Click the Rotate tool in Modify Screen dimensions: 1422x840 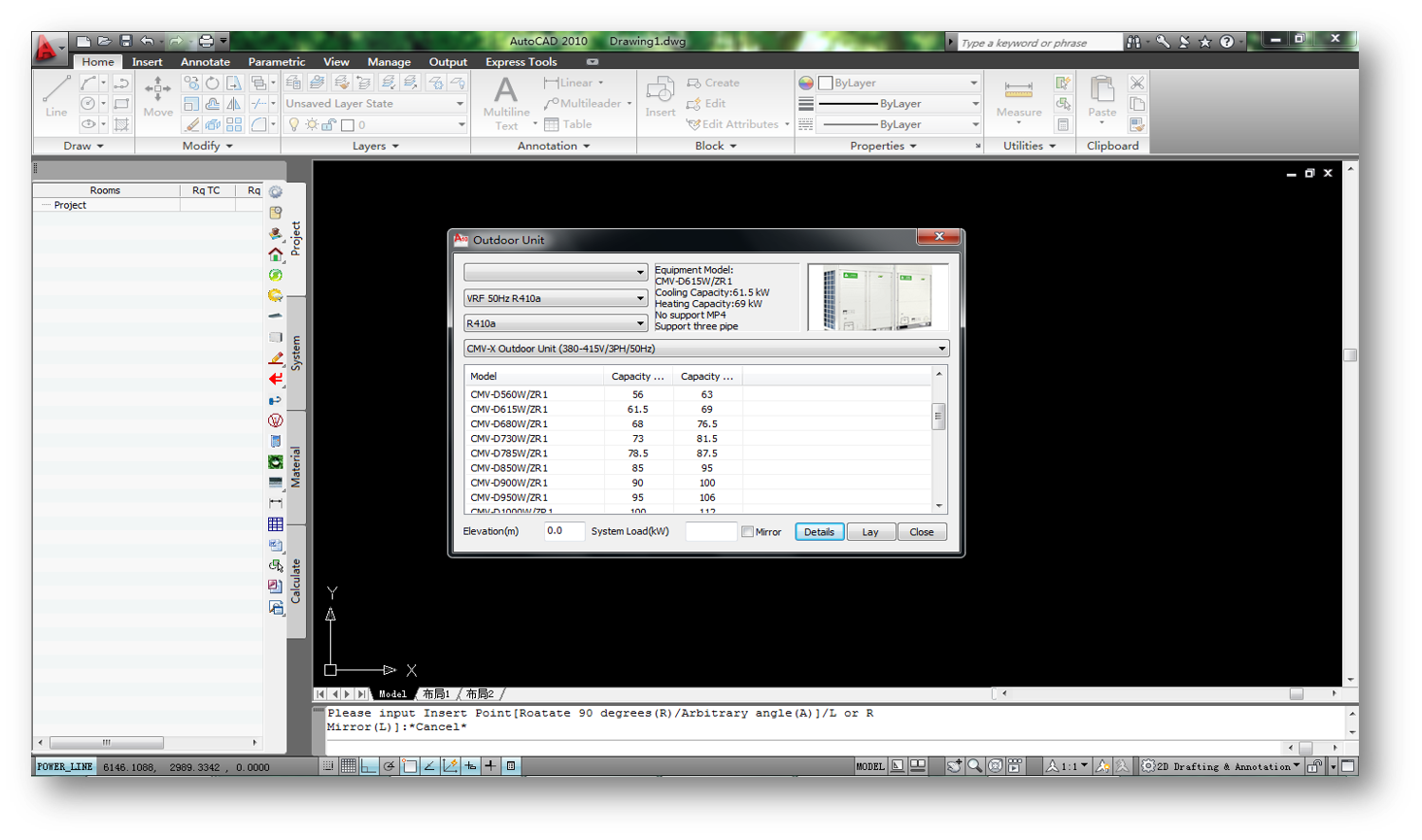coord(212,84)
